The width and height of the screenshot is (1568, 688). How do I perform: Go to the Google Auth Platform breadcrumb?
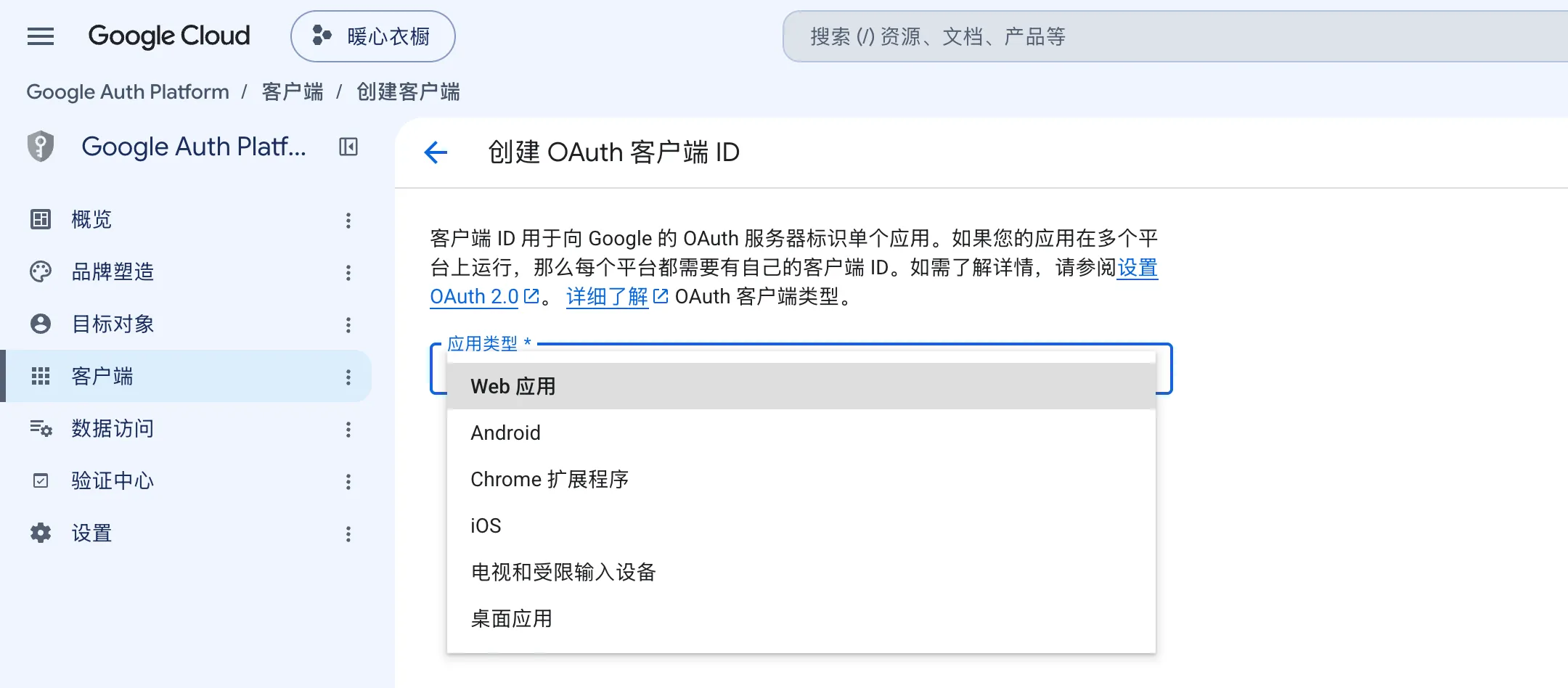point(128,92)
